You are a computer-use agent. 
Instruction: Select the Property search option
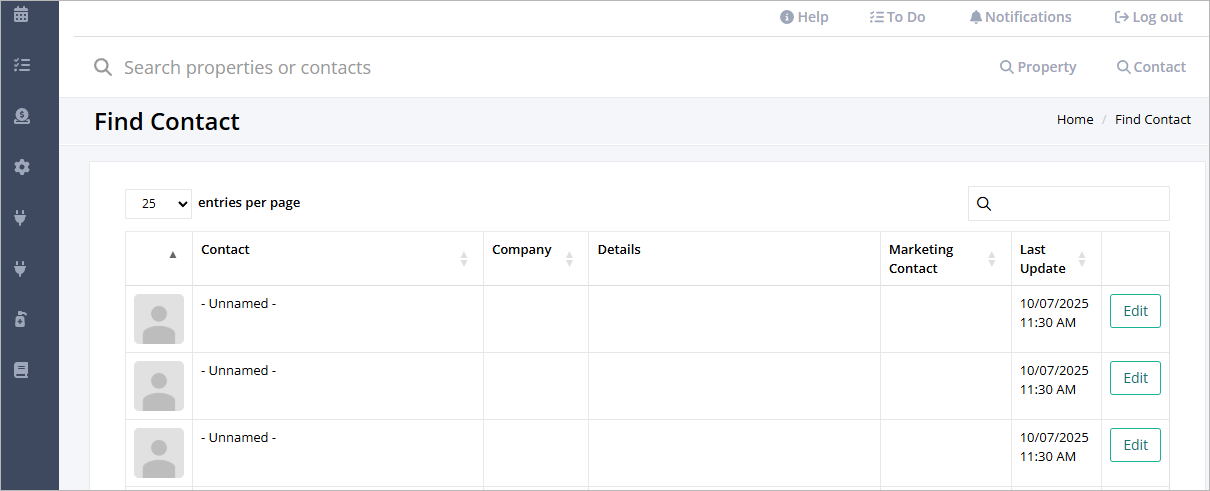[x=1038, y=67]
